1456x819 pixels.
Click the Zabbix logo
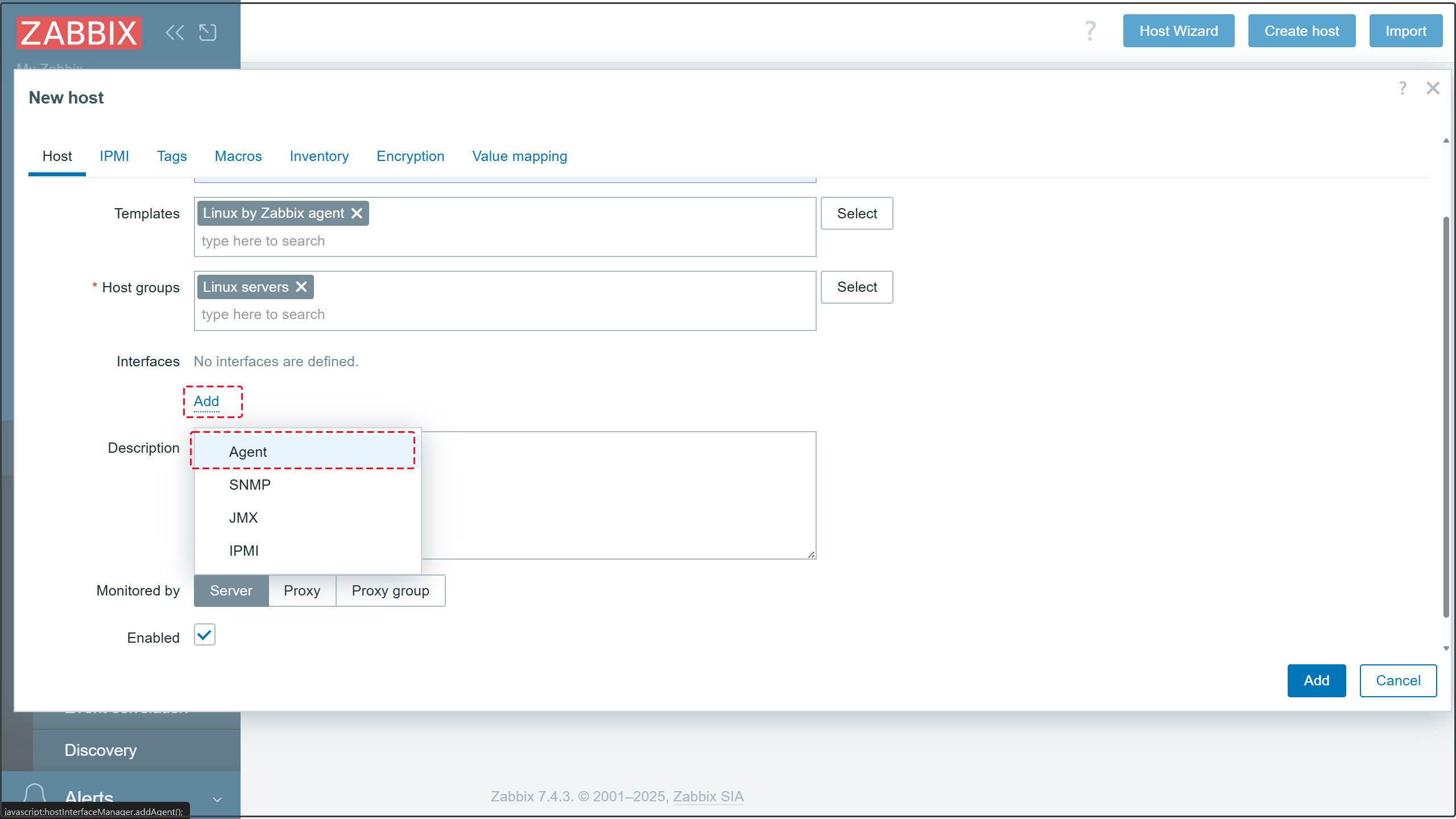(x=79, y=32)
